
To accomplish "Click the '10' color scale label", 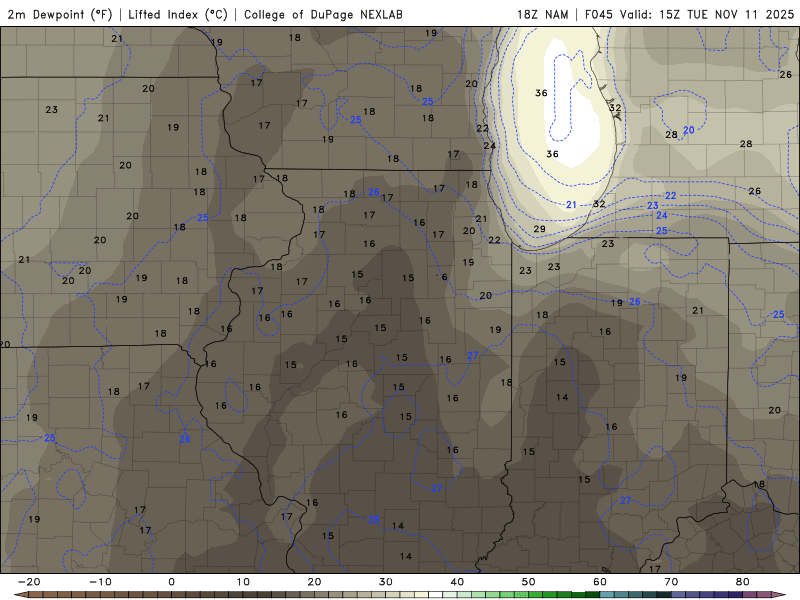I will pyautogui.click(x=243, y=582).
